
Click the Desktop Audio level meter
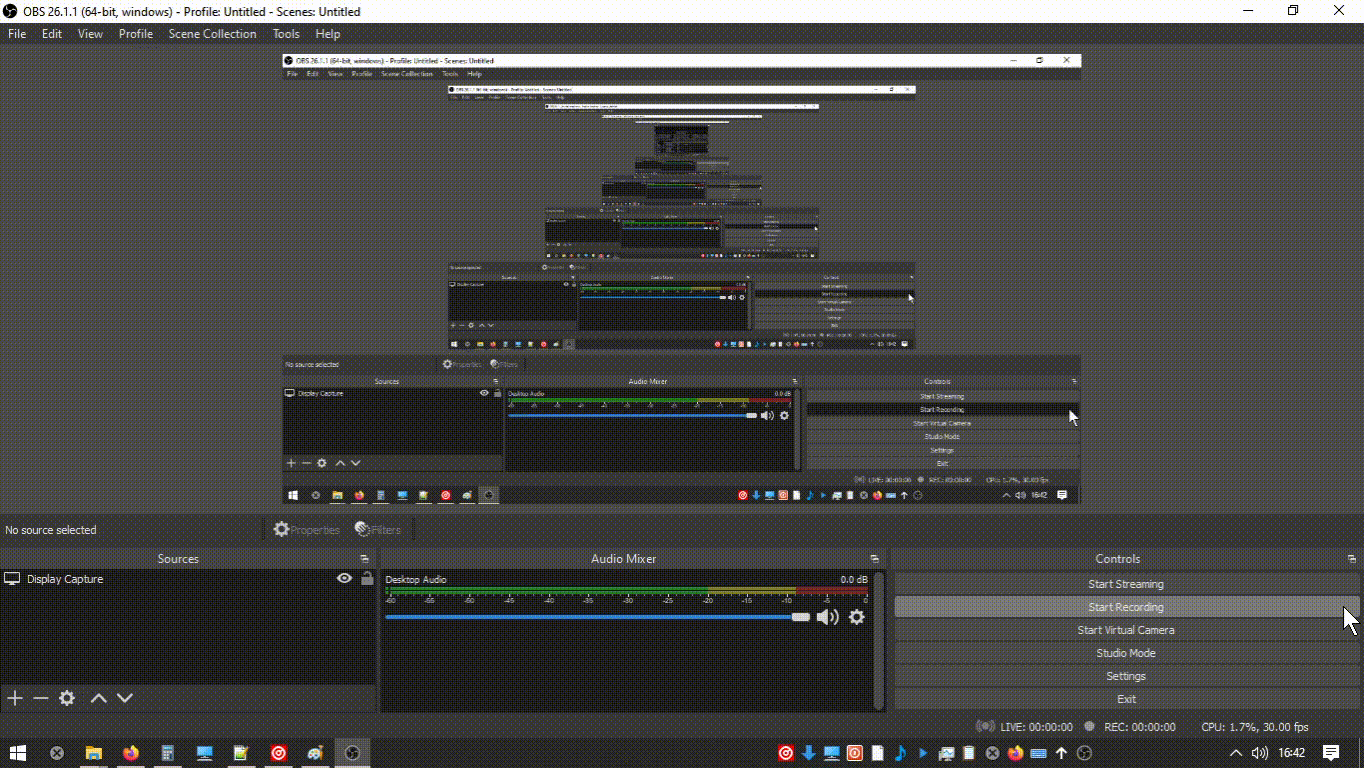pyautogui.click(x=627, y=591)
